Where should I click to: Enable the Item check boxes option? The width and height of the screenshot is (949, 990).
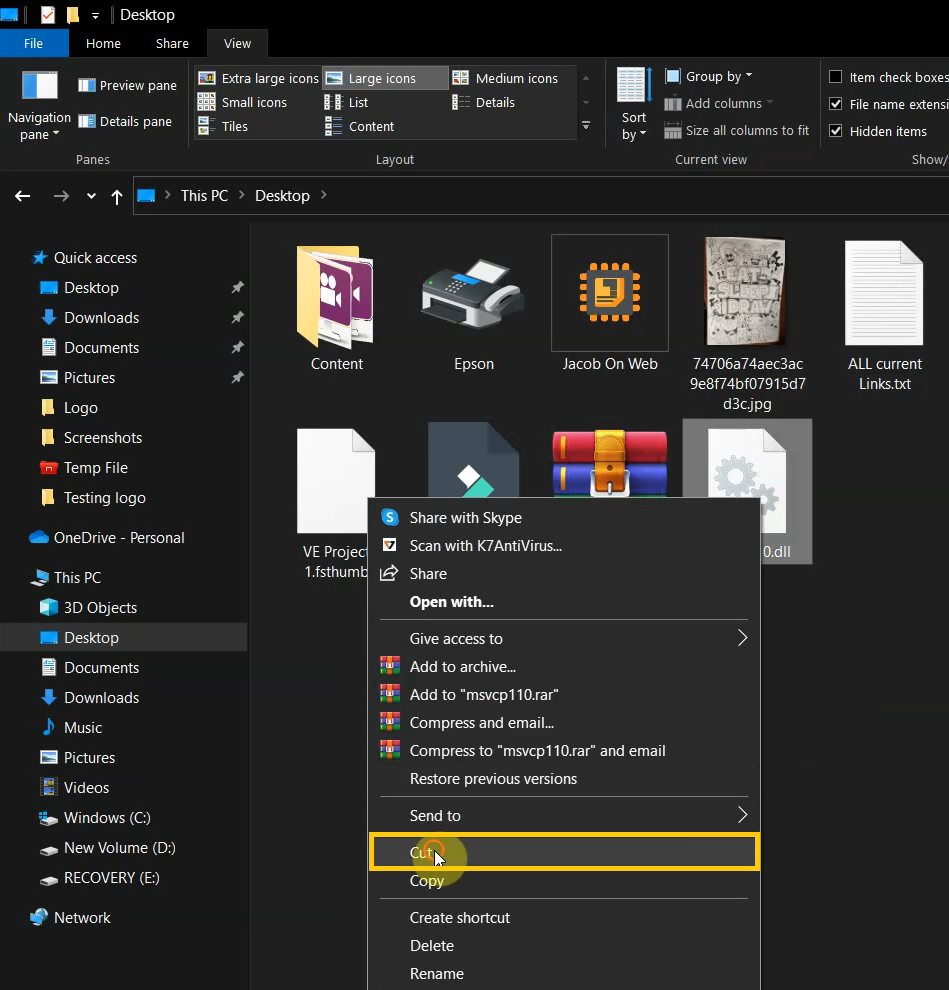point(836,76)
